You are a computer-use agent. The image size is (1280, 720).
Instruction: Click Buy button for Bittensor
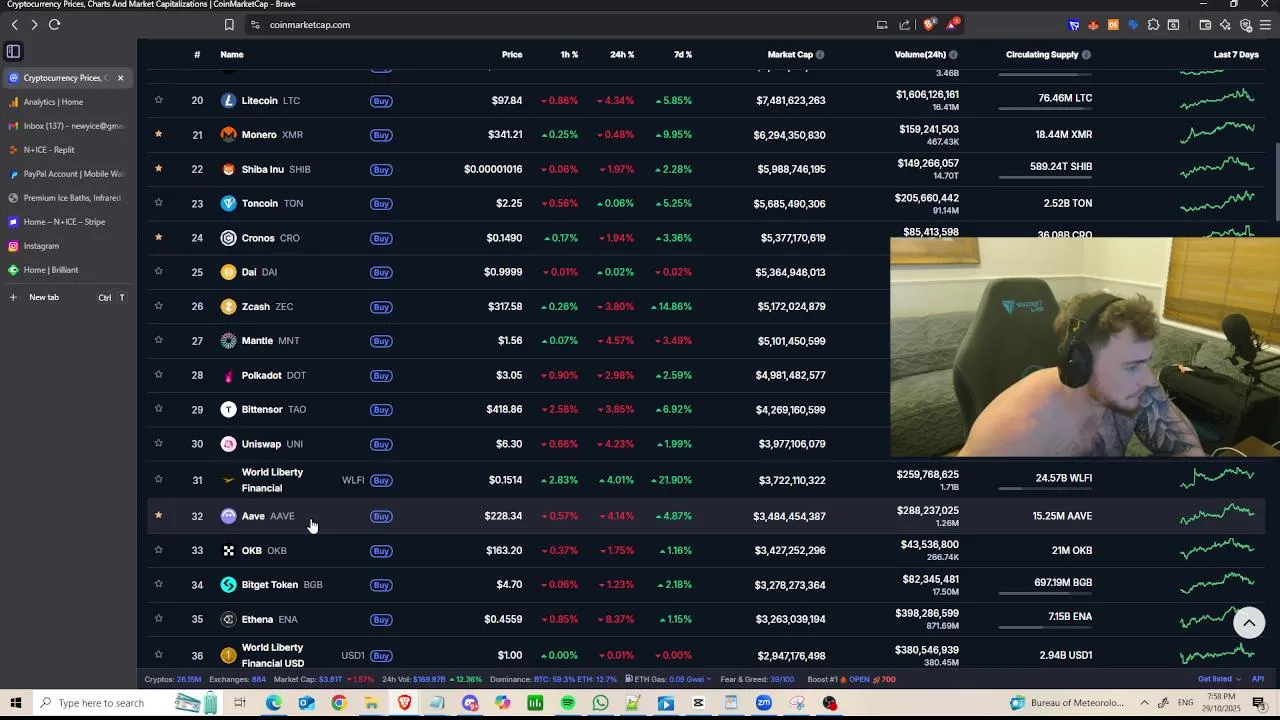(381, 410)
